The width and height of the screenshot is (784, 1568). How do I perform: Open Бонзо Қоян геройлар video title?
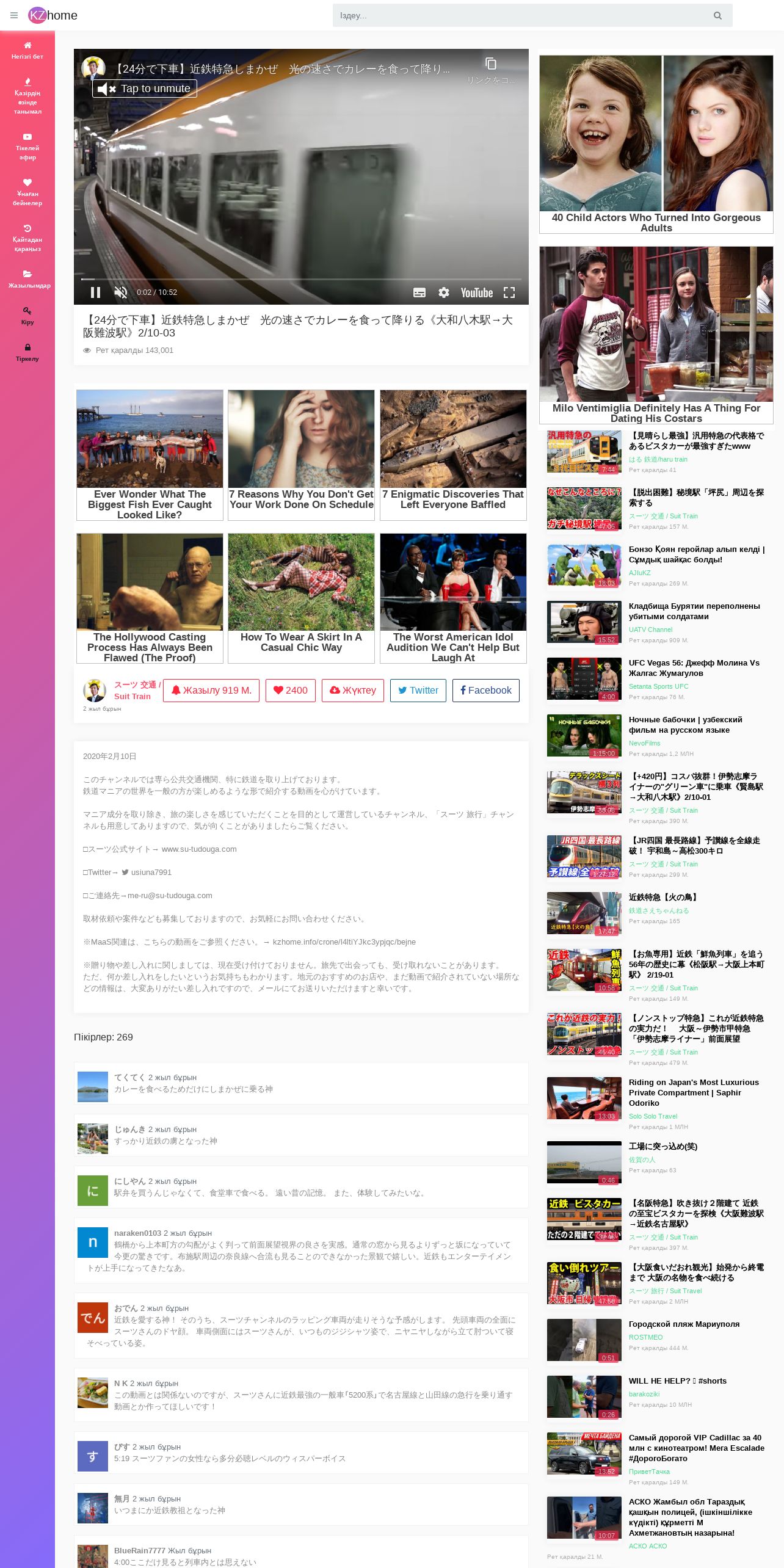(x=697, y=554)
